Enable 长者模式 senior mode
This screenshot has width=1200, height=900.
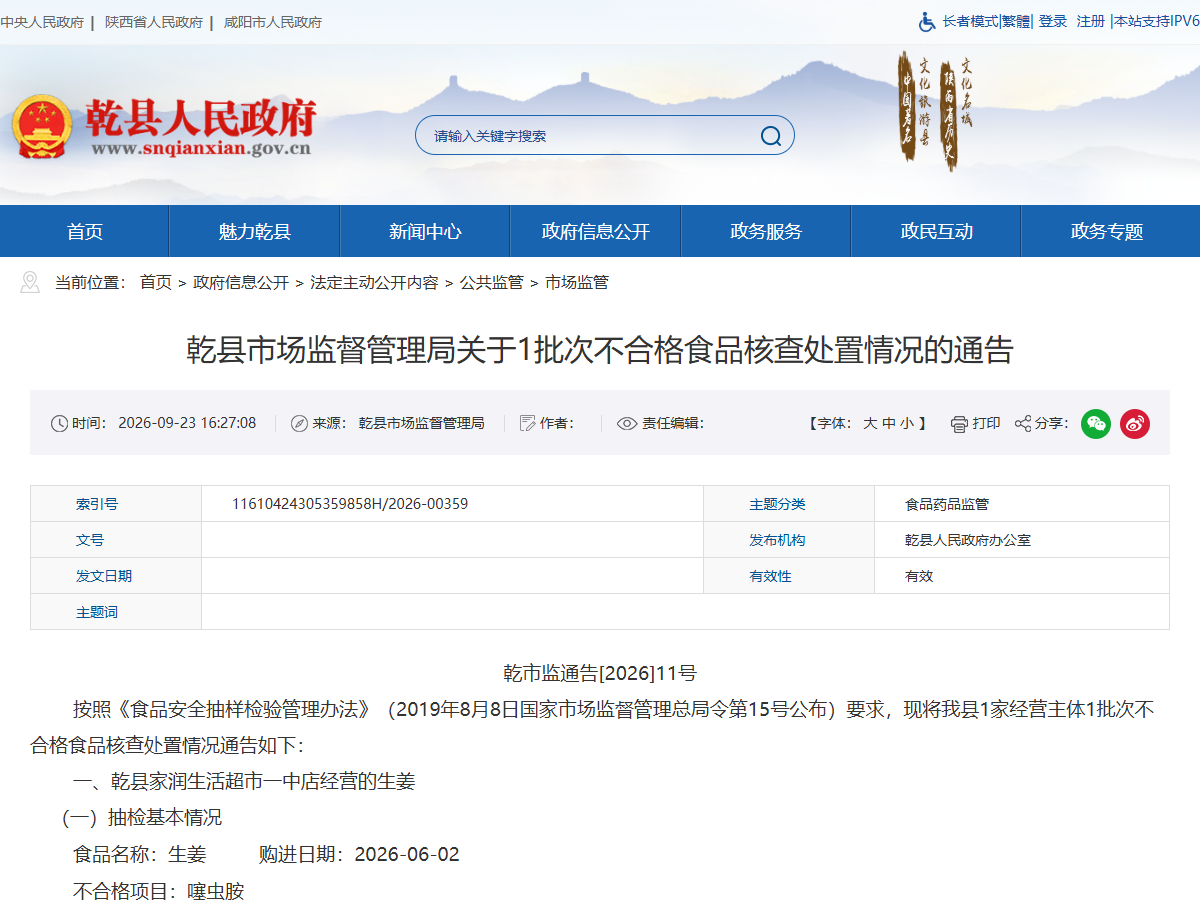point(970,21)
